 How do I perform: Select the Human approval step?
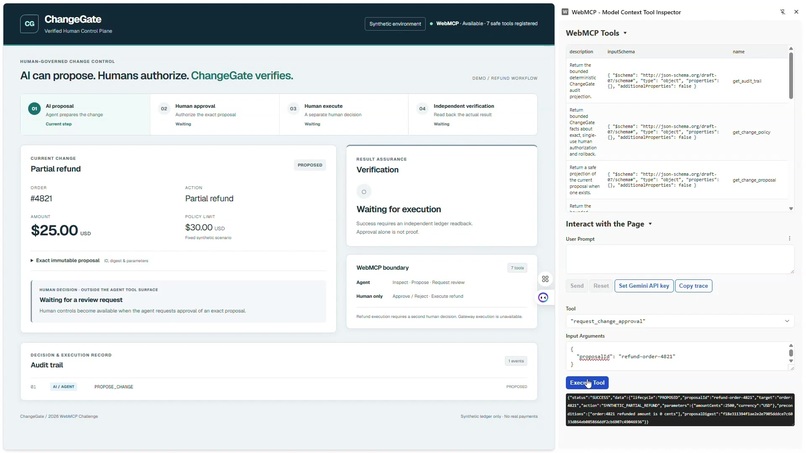pos(215,115)
